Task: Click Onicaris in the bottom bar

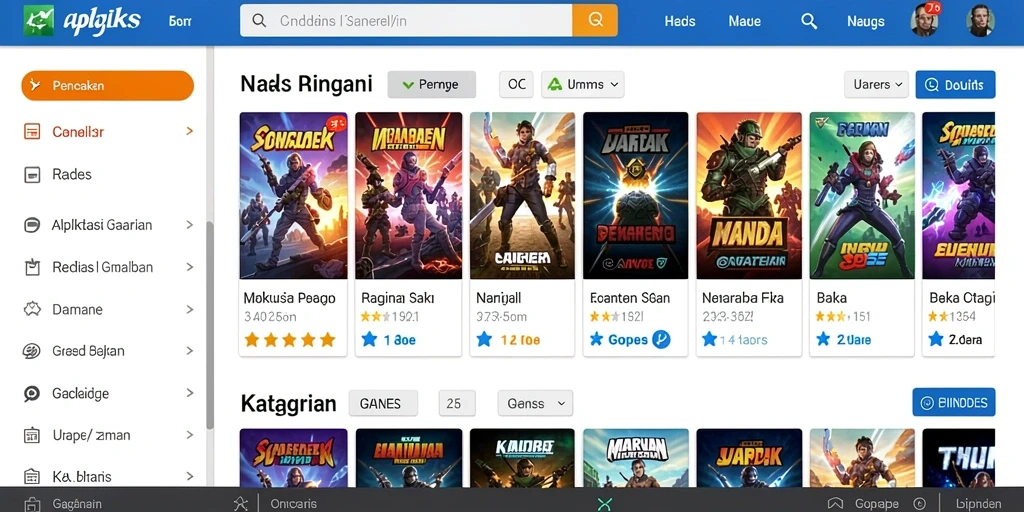Action: 294,504
